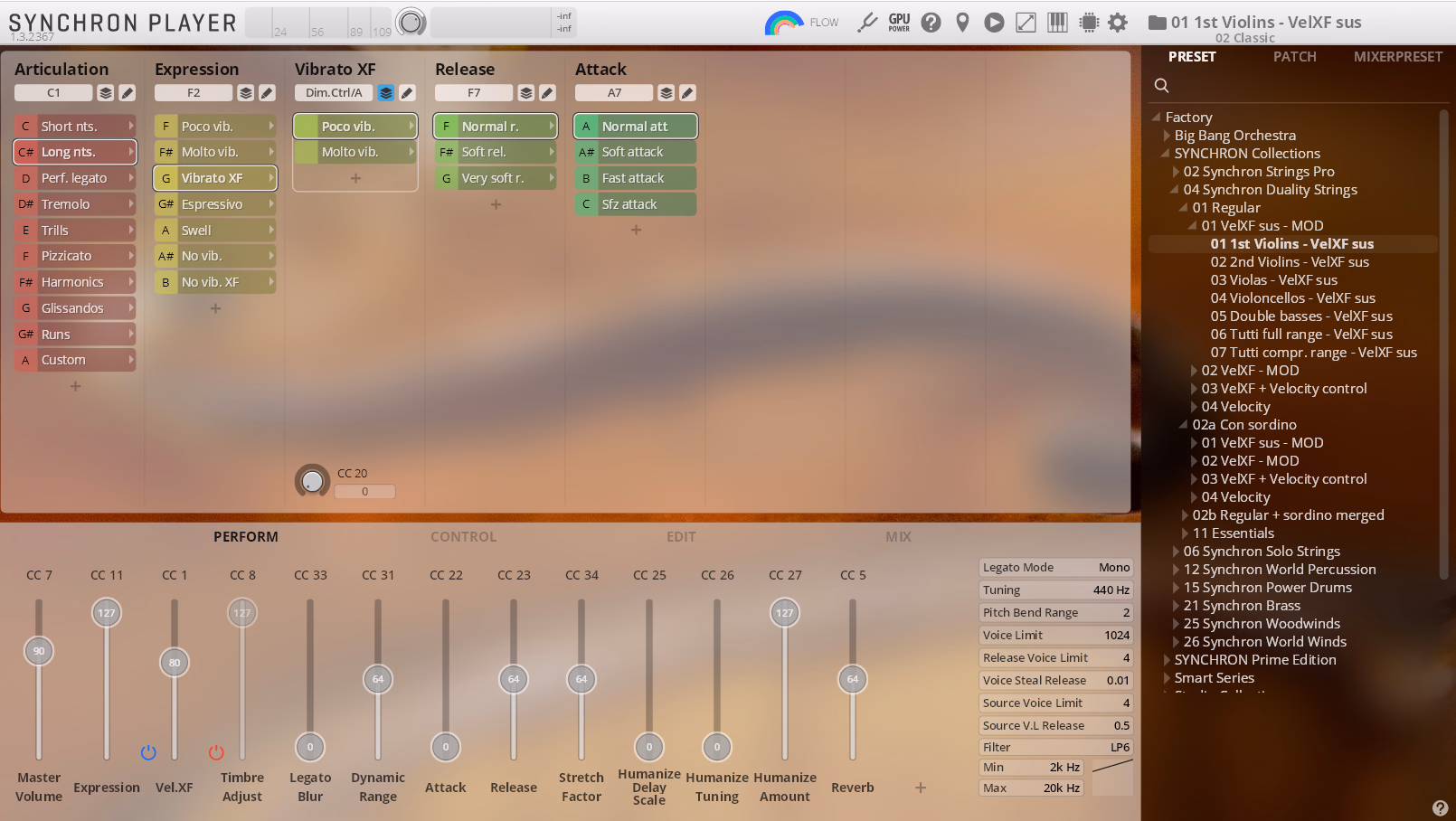
Task: Select 03 Violas - VelXF sus preset
Action: point(1273,280)
